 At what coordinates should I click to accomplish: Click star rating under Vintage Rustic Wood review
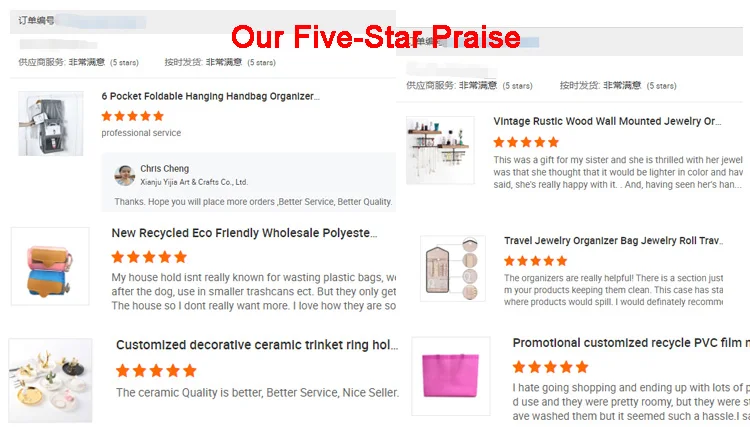pos(526,142)
